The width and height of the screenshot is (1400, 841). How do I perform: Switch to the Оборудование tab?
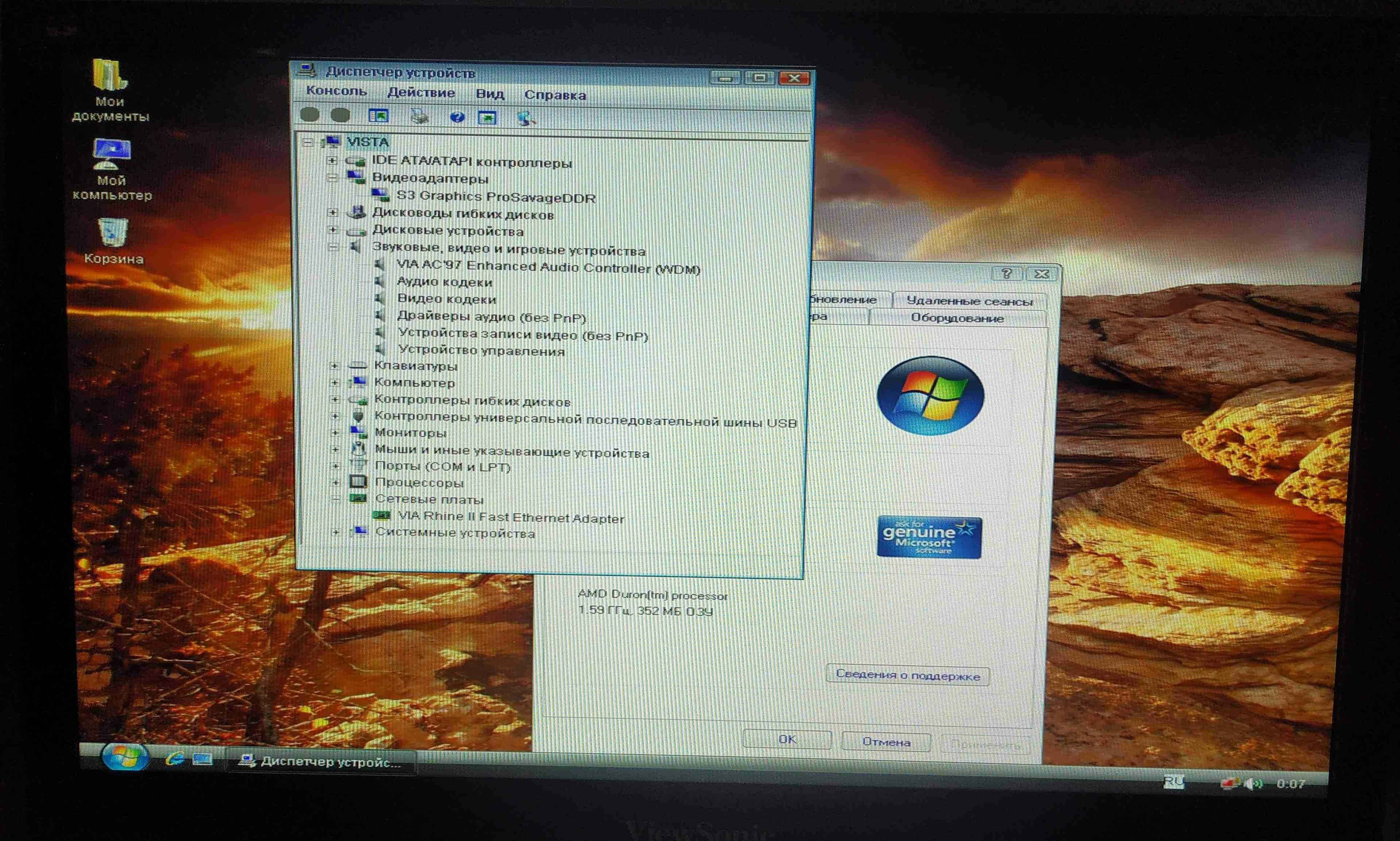(x=957, y=318)
